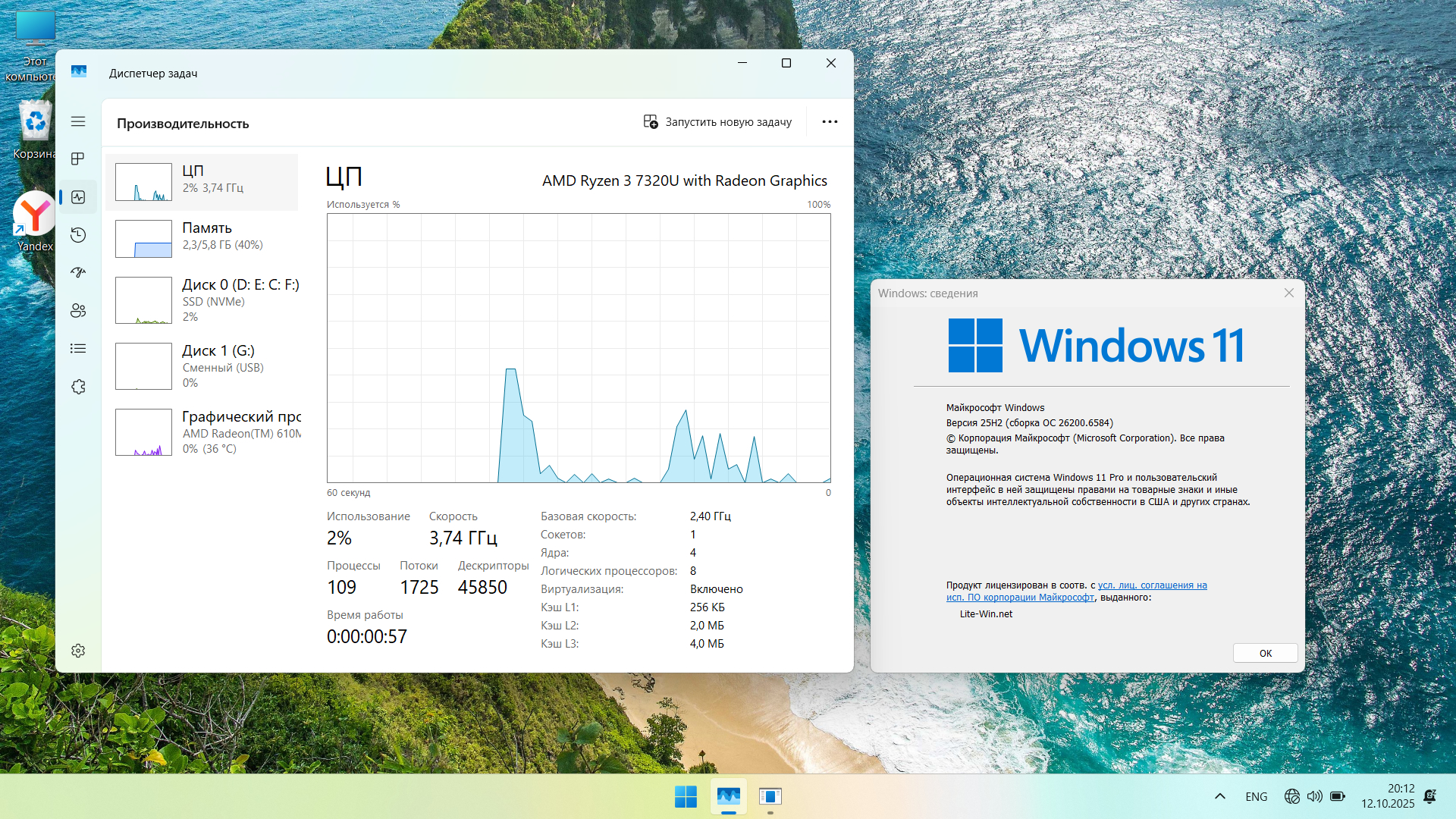This screenshot has height=819, width=1456.
Task: Click ENG language indicator in taskbar
Action: pyautogui.click(x=1256, y=796)
